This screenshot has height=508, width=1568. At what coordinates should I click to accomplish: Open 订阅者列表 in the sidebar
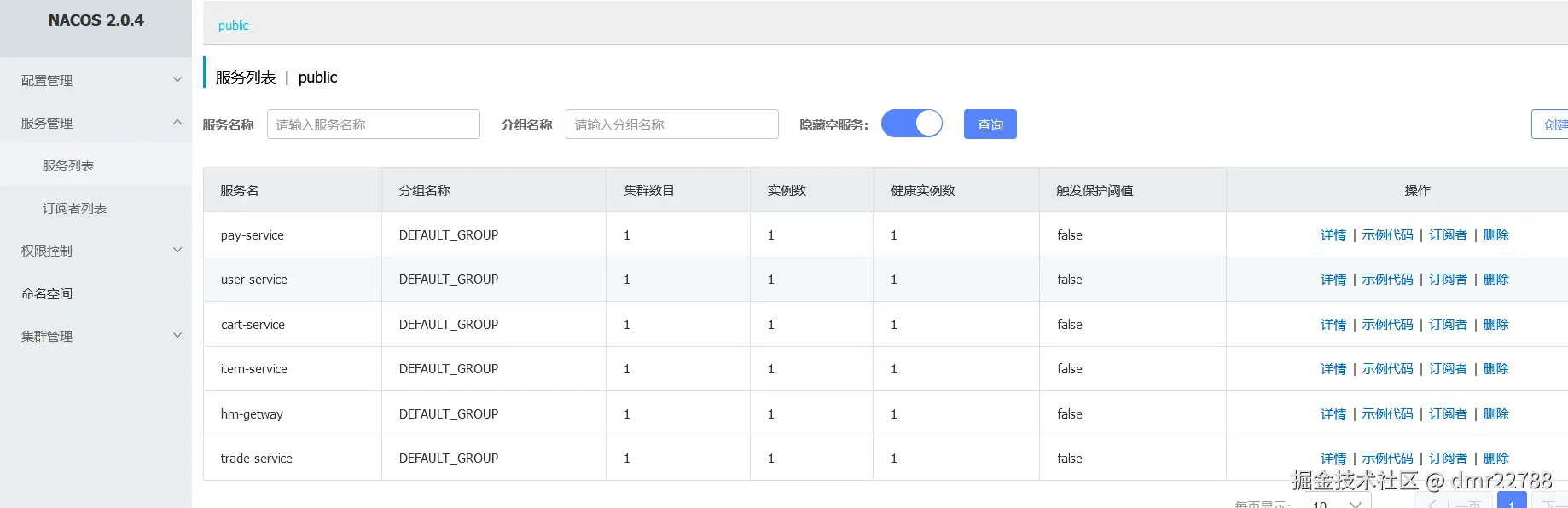[74, 208]
